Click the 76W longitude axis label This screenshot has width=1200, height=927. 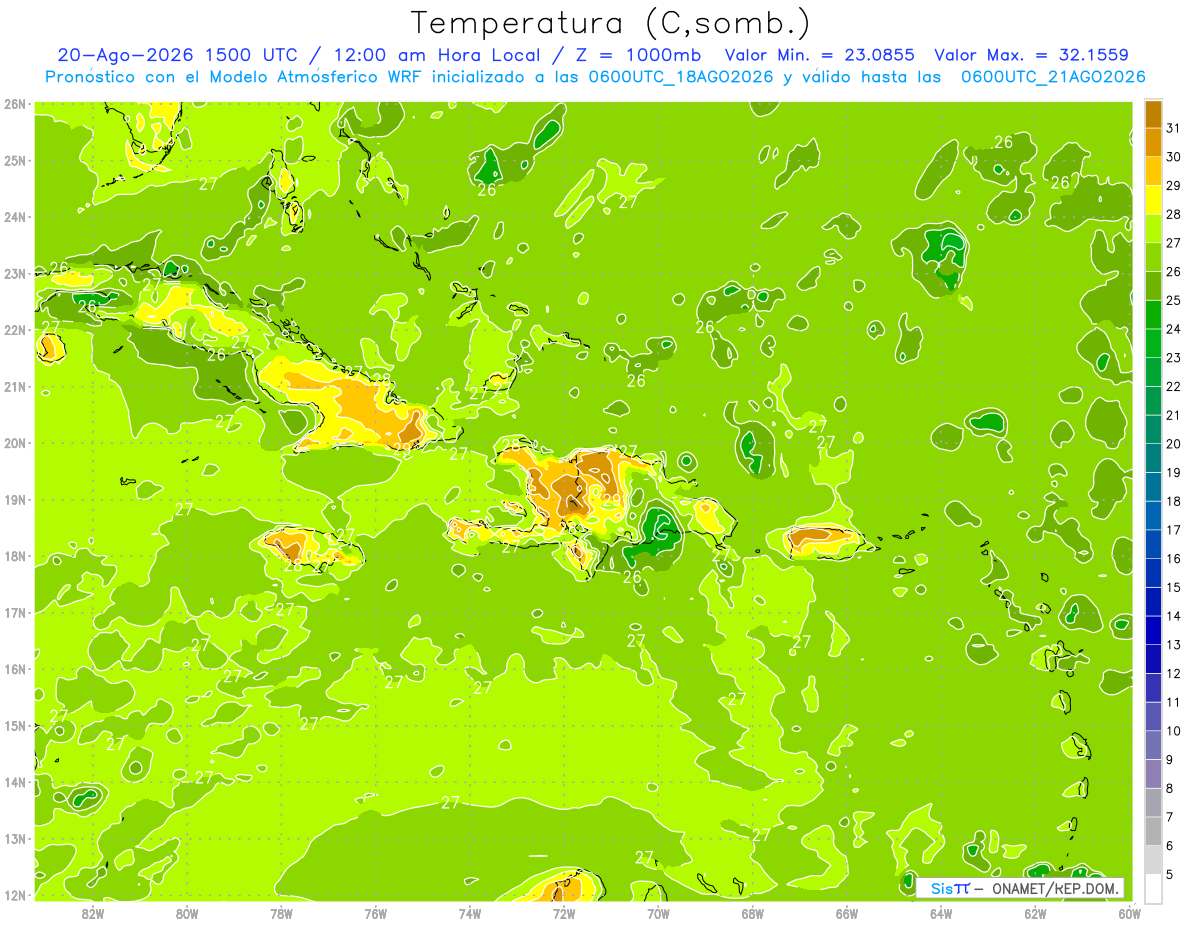[x=375, y=913]
